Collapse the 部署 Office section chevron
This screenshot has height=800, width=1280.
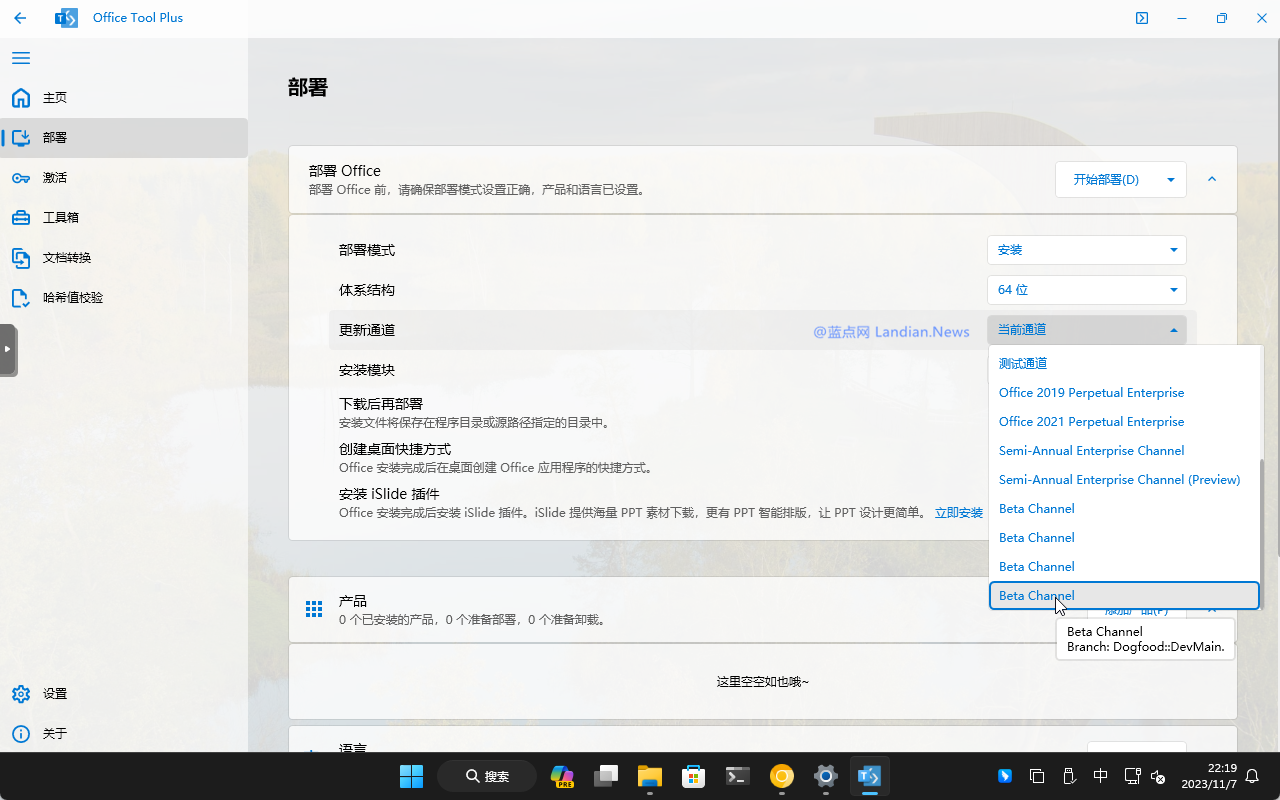pyautogui.click(x=1212, y=179)
